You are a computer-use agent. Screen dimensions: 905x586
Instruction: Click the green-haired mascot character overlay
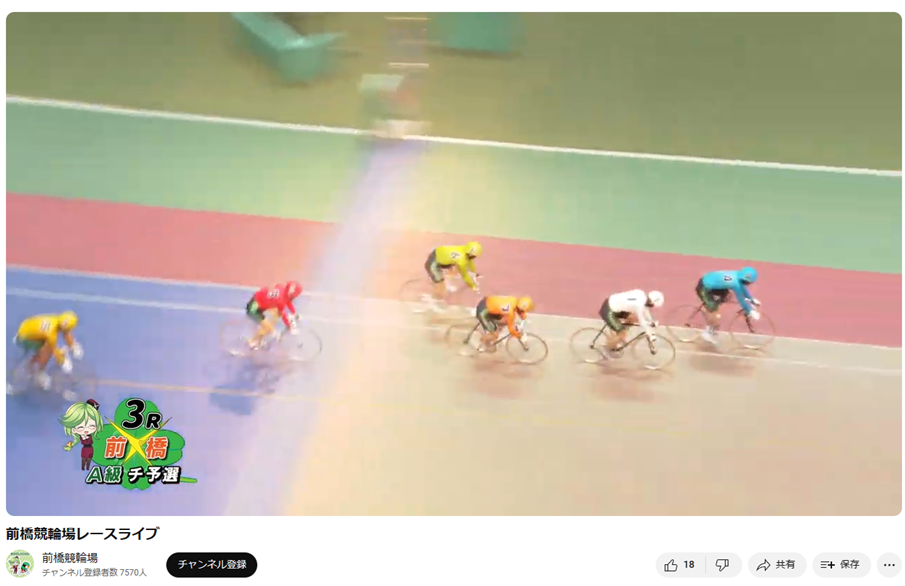tap(84, 433)
